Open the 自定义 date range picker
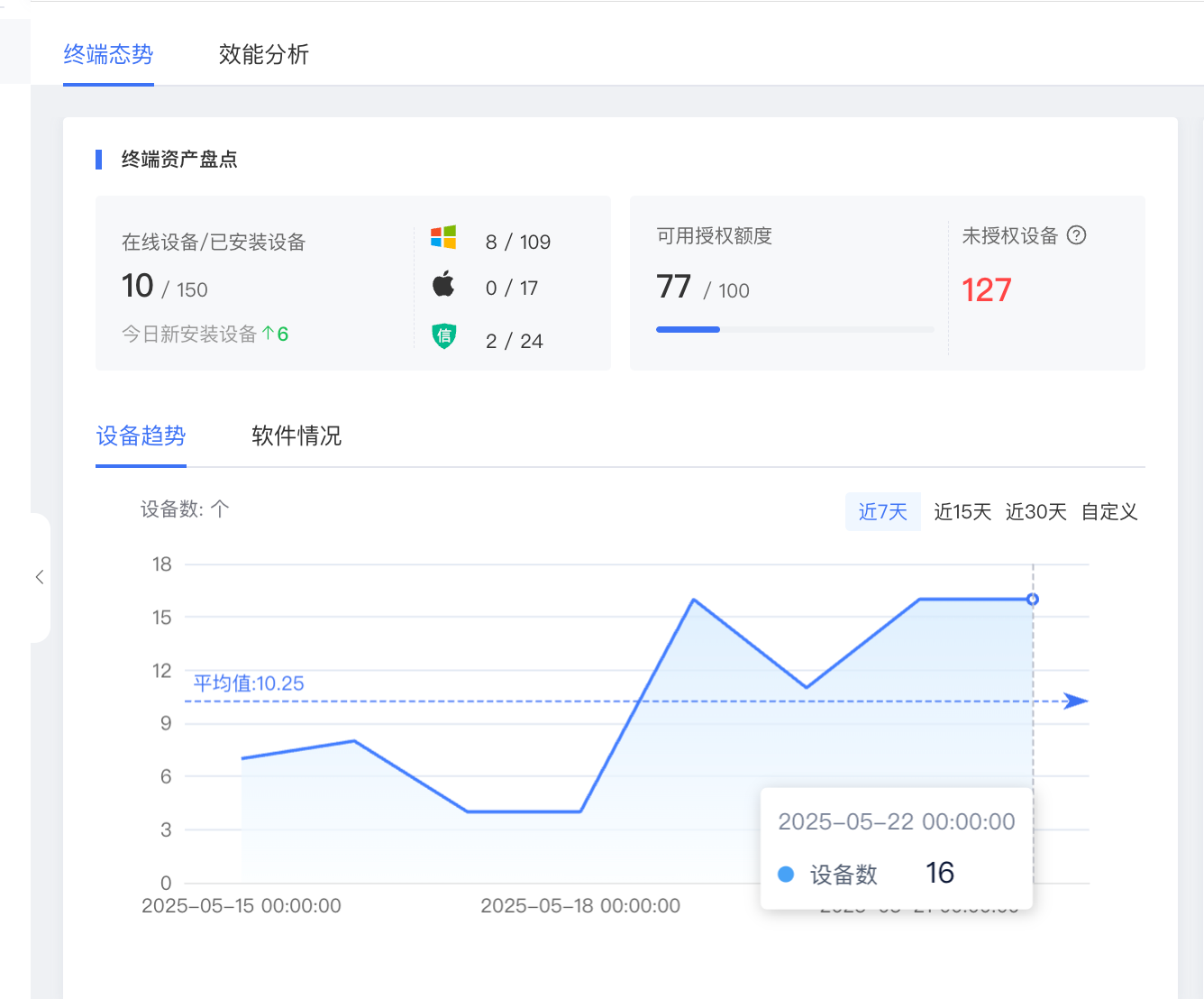Viewport: 1204px width, 999px height. (1109, 512)
